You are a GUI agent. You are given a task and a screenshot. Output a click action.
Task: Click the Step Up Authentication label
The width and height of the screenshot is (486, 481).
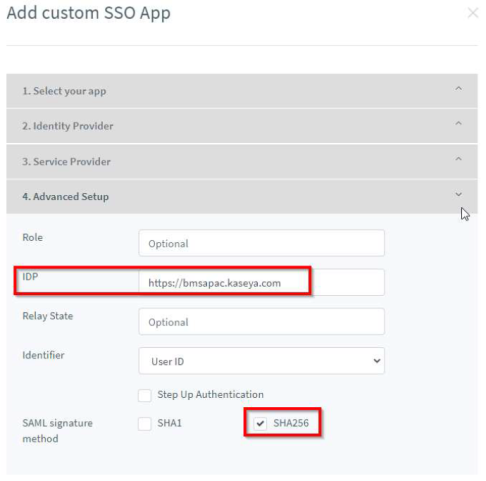210,395
